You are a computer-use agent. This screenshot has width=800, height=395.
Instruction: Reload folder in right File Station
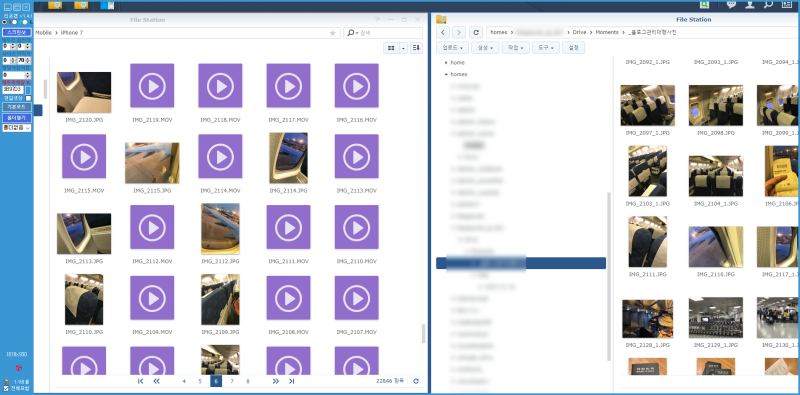476,32
